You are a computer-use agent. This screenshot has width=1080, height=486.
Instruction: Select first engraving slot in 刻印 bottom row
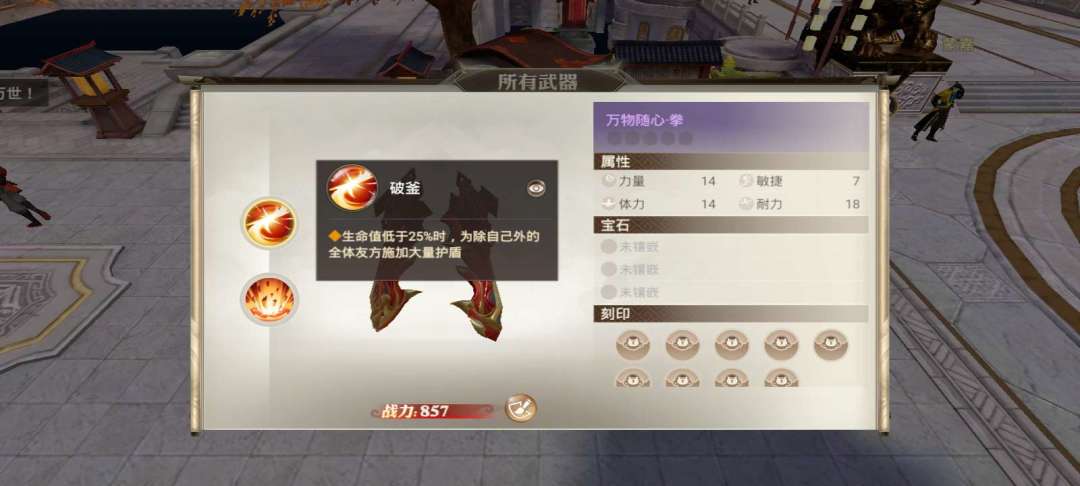(632, 378)
